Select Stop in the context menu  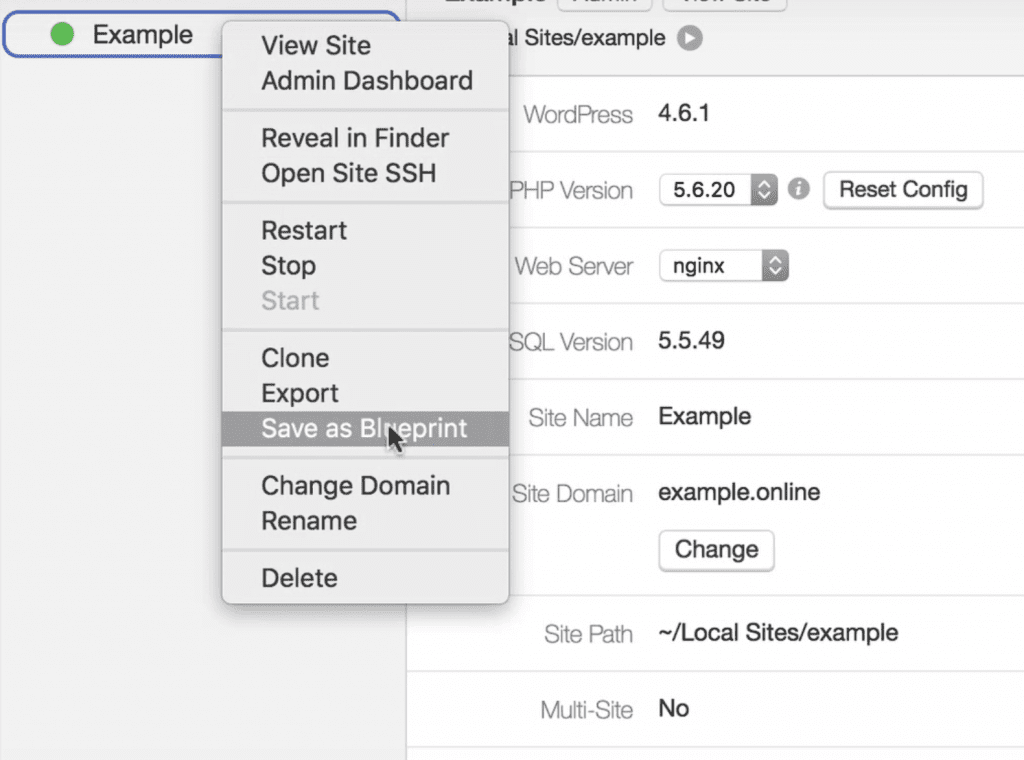(x=288, y=266)
